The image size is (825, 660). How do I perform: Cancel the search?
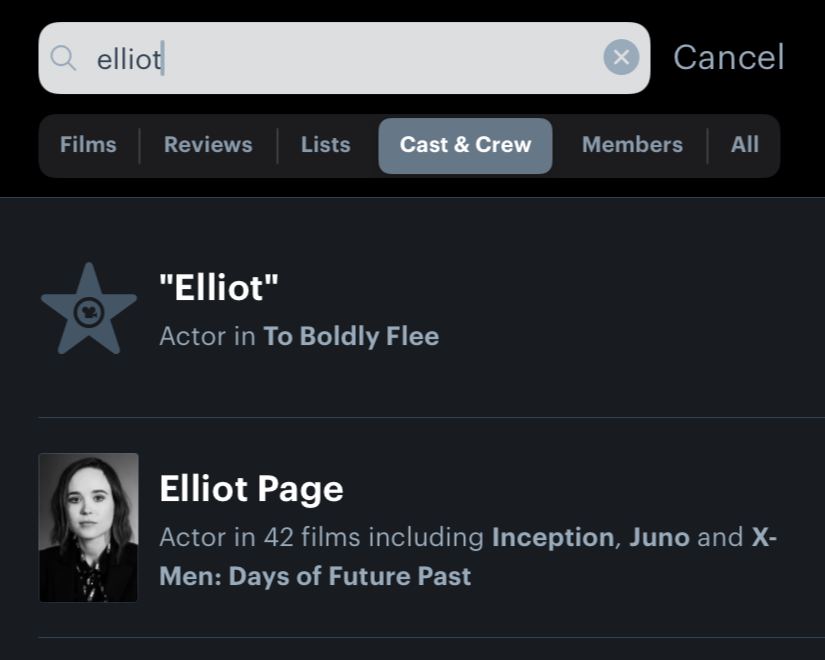[x=729, y=57]
